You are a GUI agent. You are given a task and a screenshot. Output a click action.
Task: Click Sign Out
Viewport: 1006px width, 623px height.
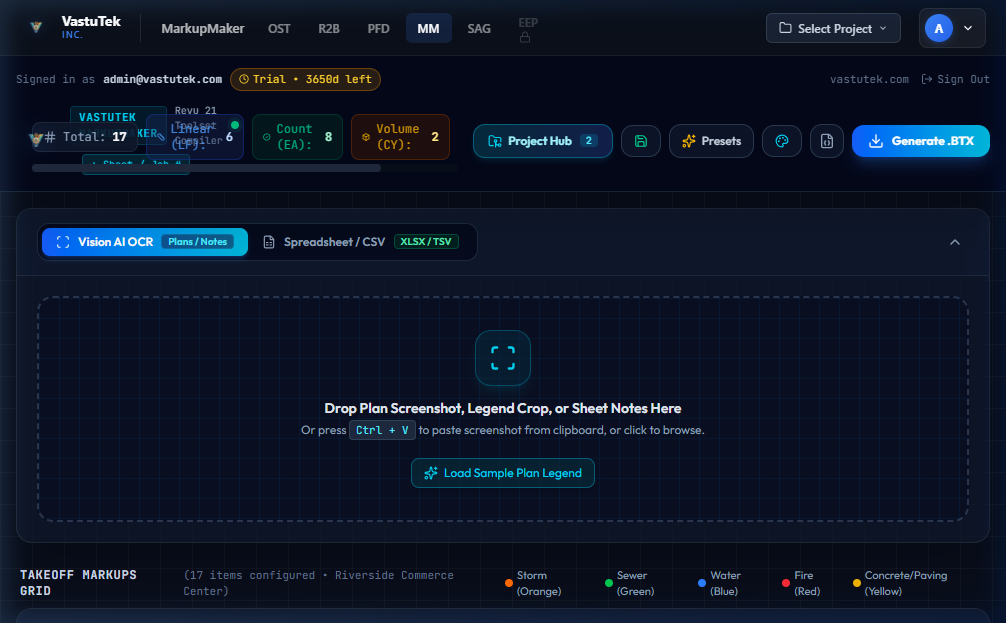(955, 79)
